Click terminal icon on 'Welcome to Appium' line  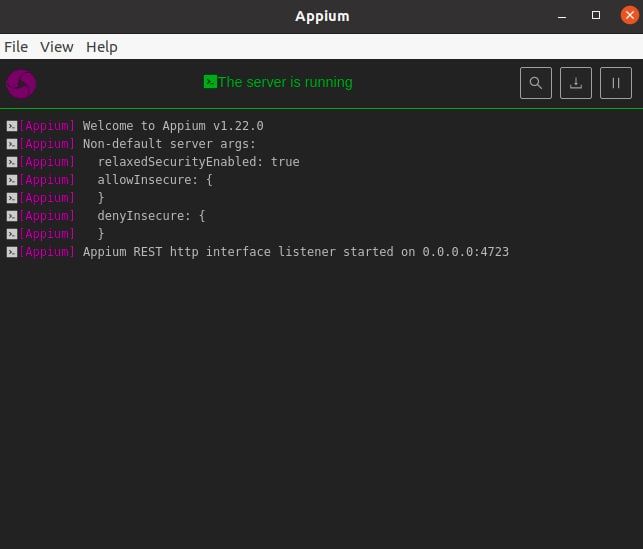click(12, 126)
